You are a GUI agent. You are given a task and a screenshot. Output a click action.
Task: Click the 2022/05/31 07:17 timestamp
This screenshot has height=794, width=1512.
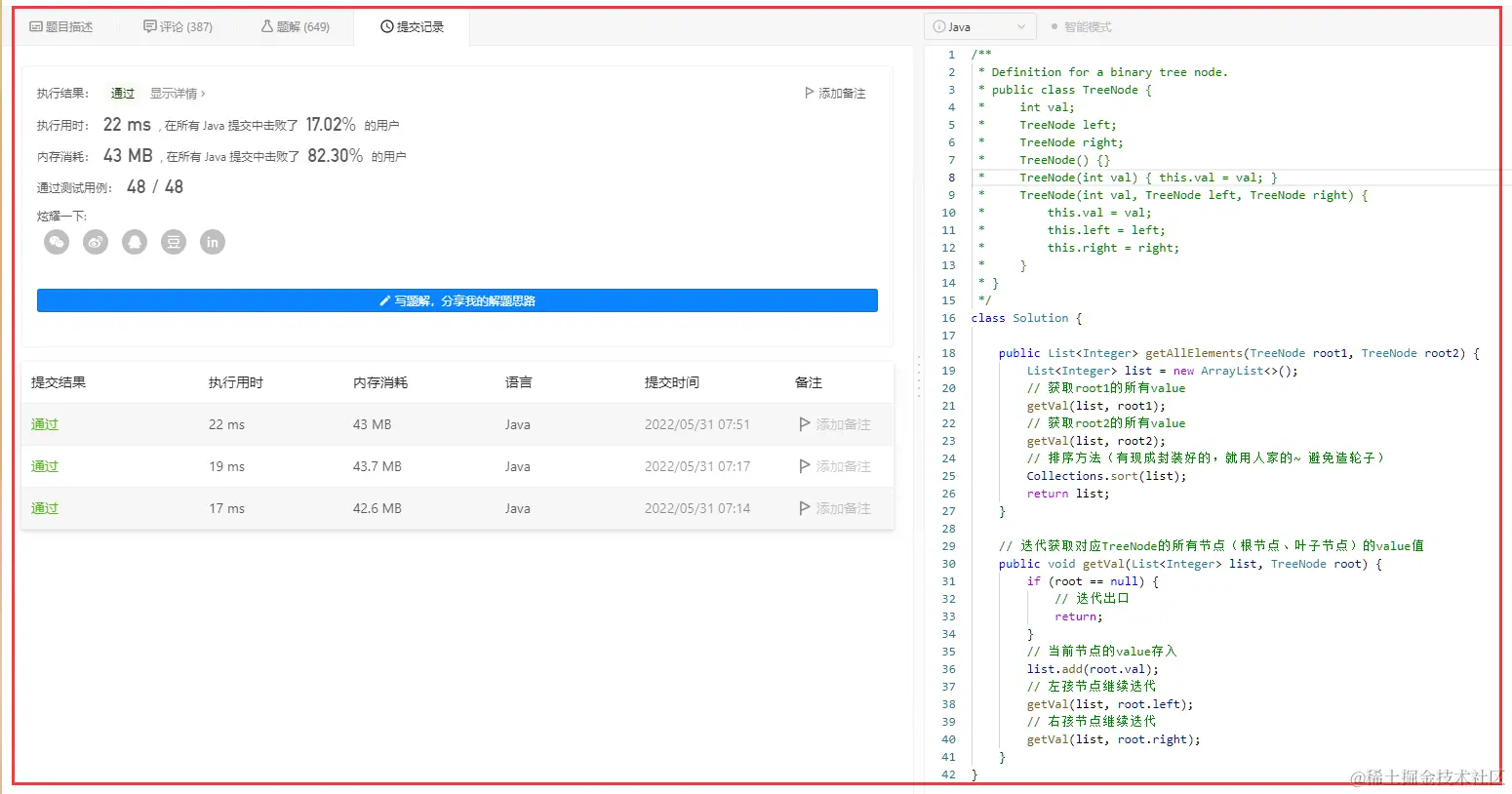point(697,466)
